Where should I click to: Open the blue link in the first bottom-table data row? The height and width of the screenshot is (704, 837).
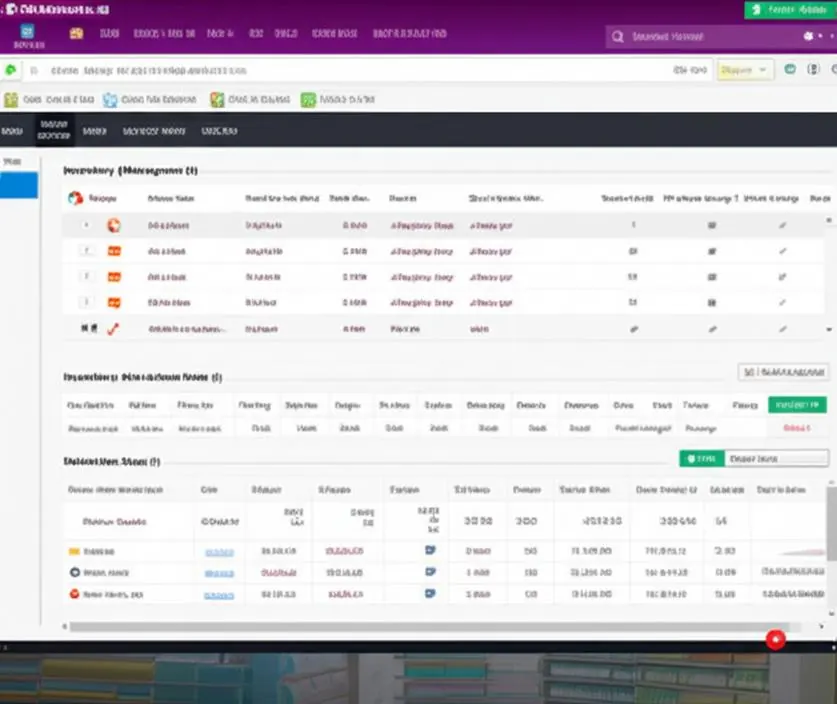[x=219, y=552]
